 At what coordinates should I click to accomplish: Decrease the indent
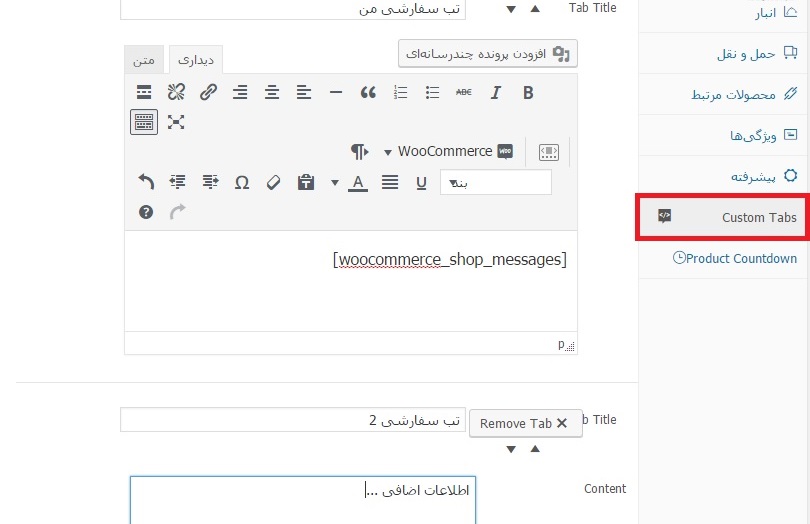coord(210,182)
